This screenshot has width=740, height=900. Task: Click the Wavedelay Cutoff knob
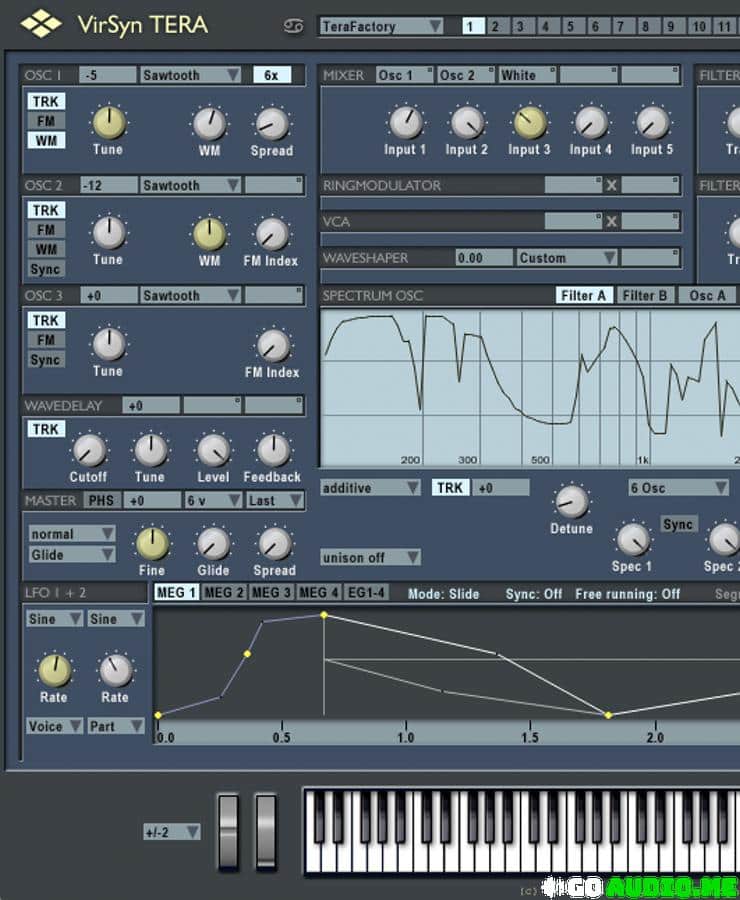[x=89, y=450]
